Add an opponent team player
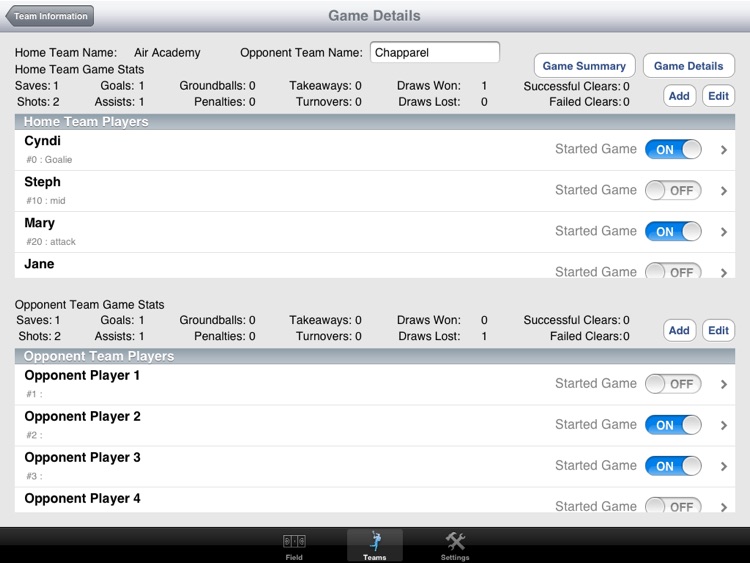Viewport: 750px width, 563px height. click(679, 330)
